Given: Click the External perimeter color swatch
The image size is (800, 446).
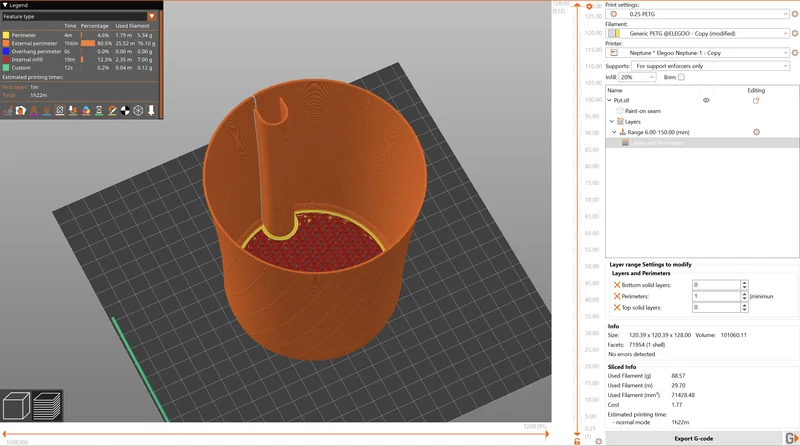Looking at the screenshot, I should click(x=6, y=43).
